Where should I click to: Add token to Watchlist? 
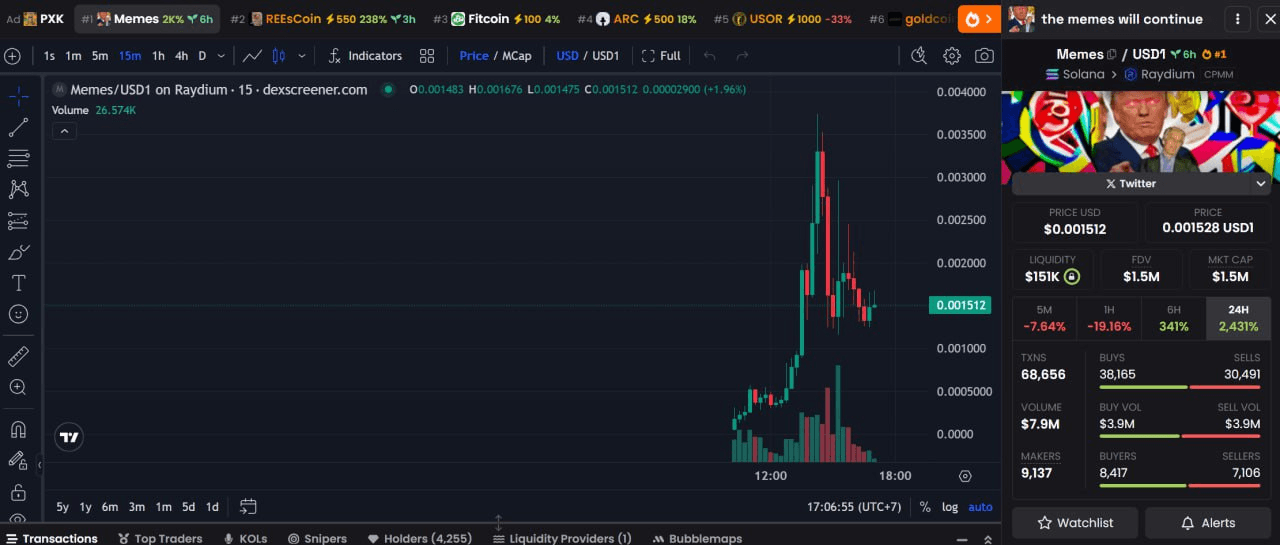click(1075, 522)
